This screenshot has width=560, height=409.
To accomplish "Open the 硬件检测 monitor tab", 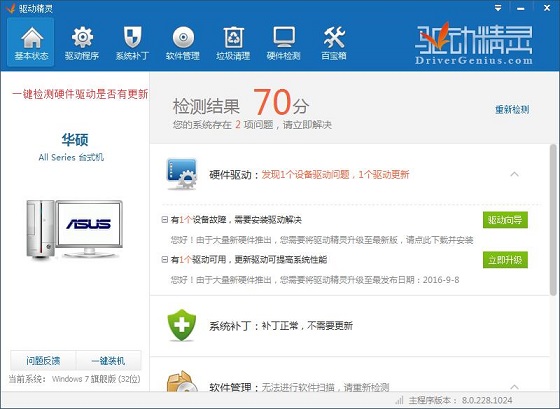I will pos(283,43).
